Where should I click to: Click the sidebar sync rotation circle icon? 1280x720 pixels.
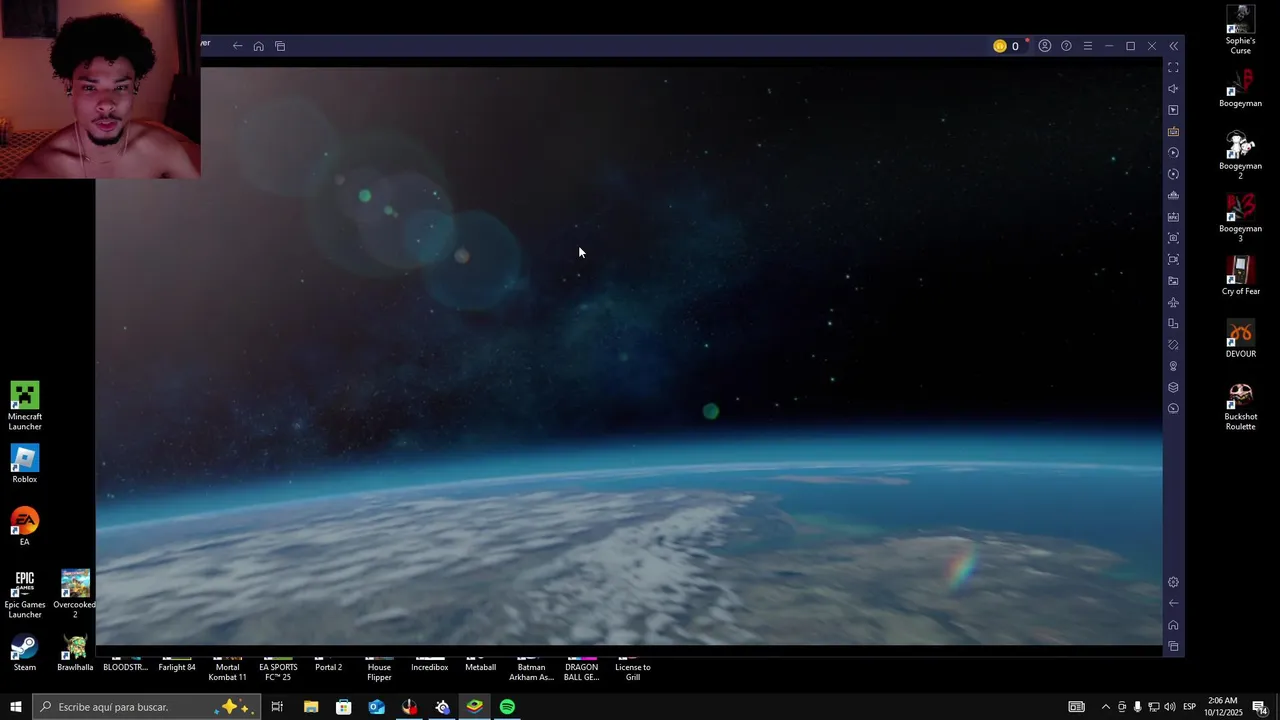(1173, 174)
